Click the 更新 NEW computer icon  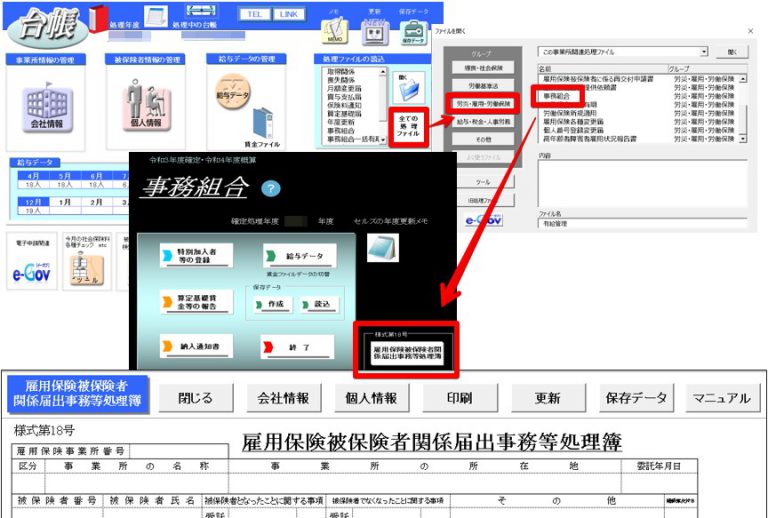[375, 32]
